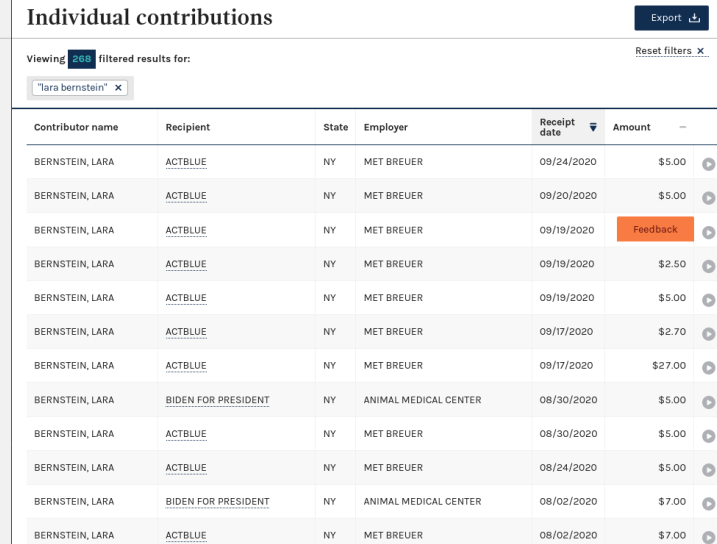Expand details arrow for 09/24/2020 row
717x544 pixels.
pyautogui.click(x=708, y=164)
